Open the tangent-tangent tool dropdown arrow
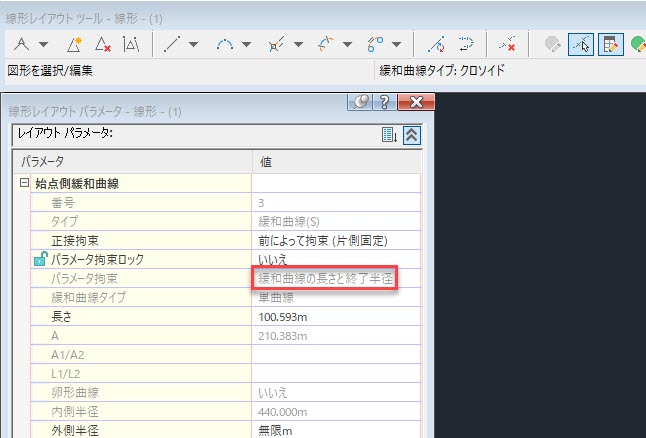The width and height of the screenshot is (646, 438). [x=44, y=44]
